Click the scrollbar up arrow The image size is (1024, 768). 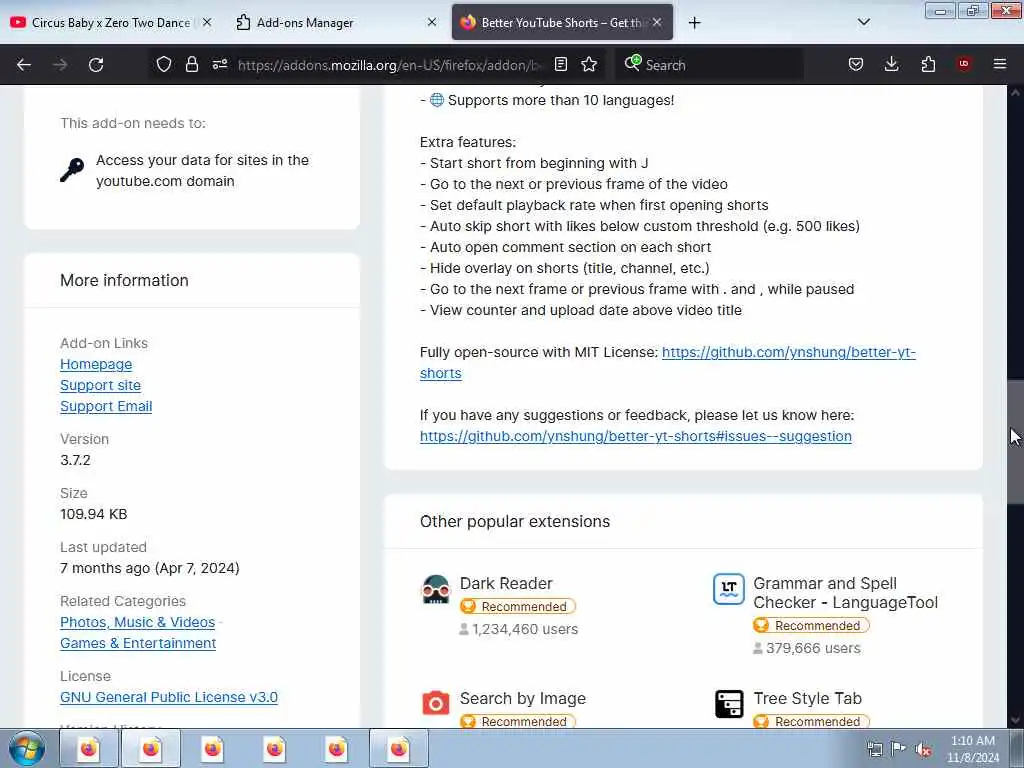[x=1015, y=93]
